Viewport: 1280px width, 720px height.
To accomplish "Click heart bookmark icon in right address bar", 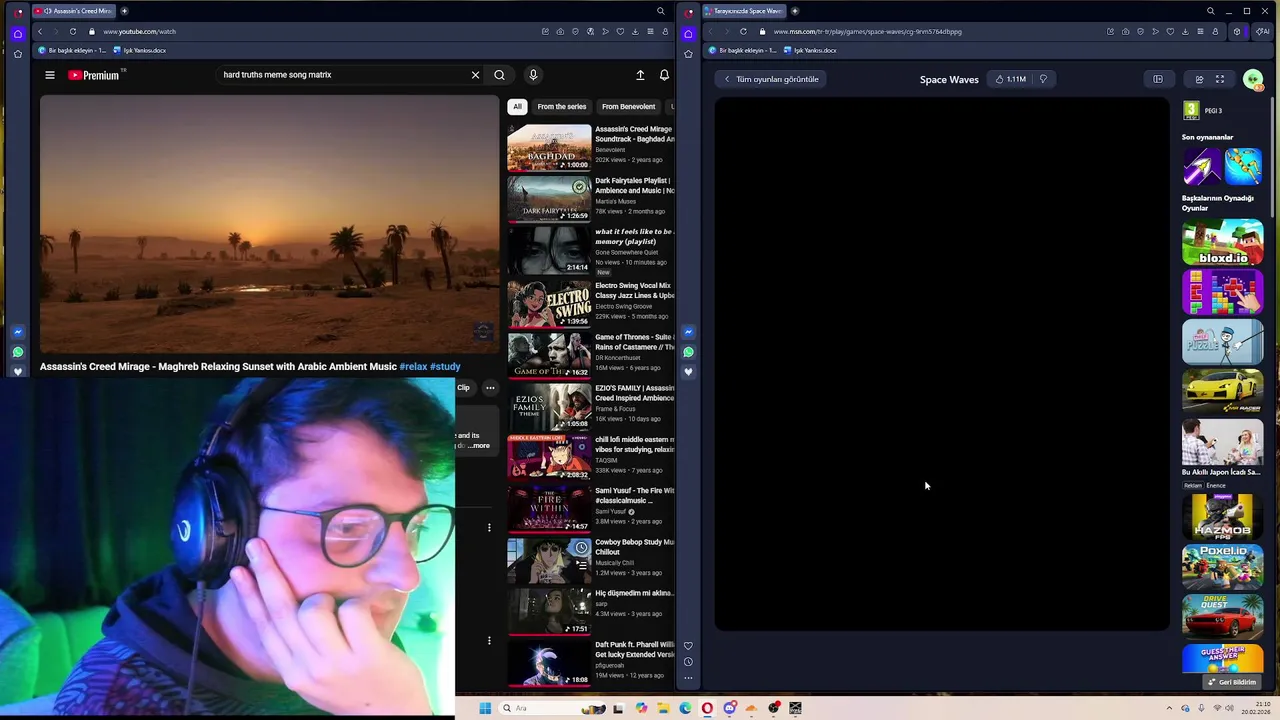I will tap(1170, 32).
